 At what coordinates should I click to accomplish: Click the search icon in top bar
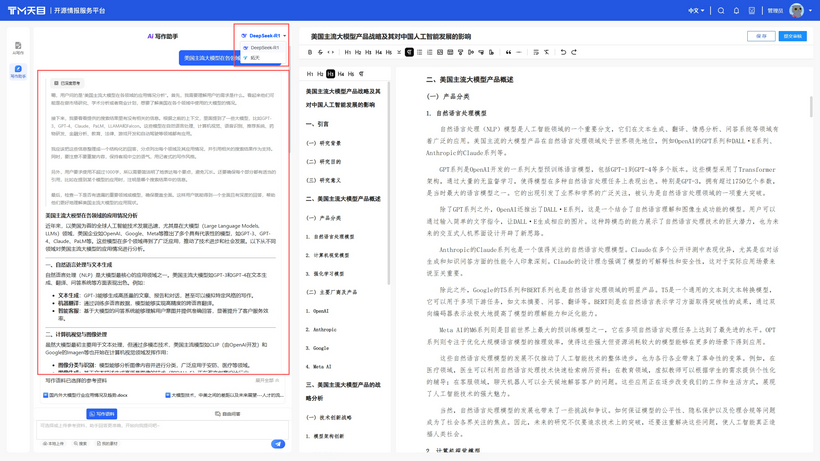pos(721,10)
